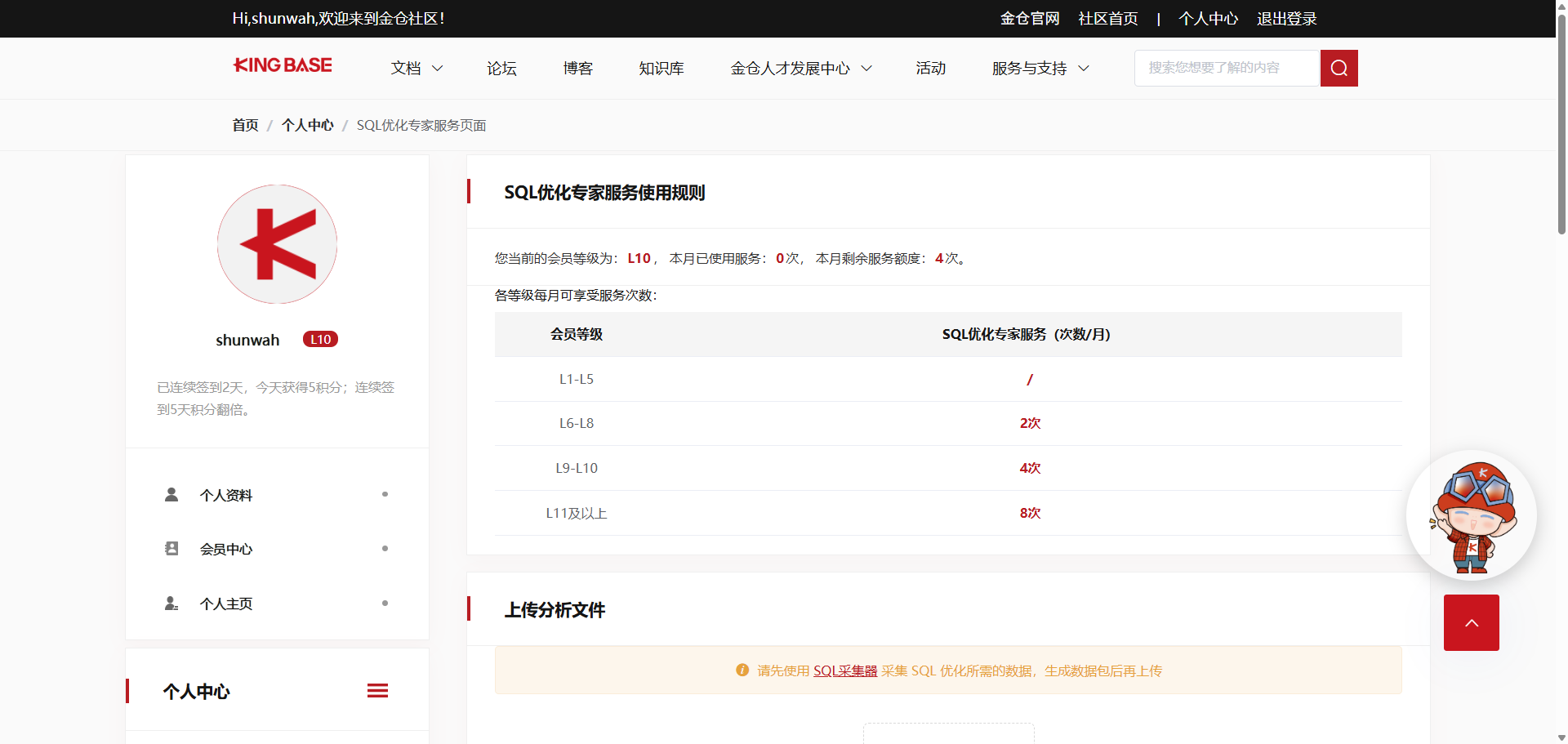Click the 首页 breadcrumb link
This screenshot has height=744, width=1568.
[x=245, y=125]
